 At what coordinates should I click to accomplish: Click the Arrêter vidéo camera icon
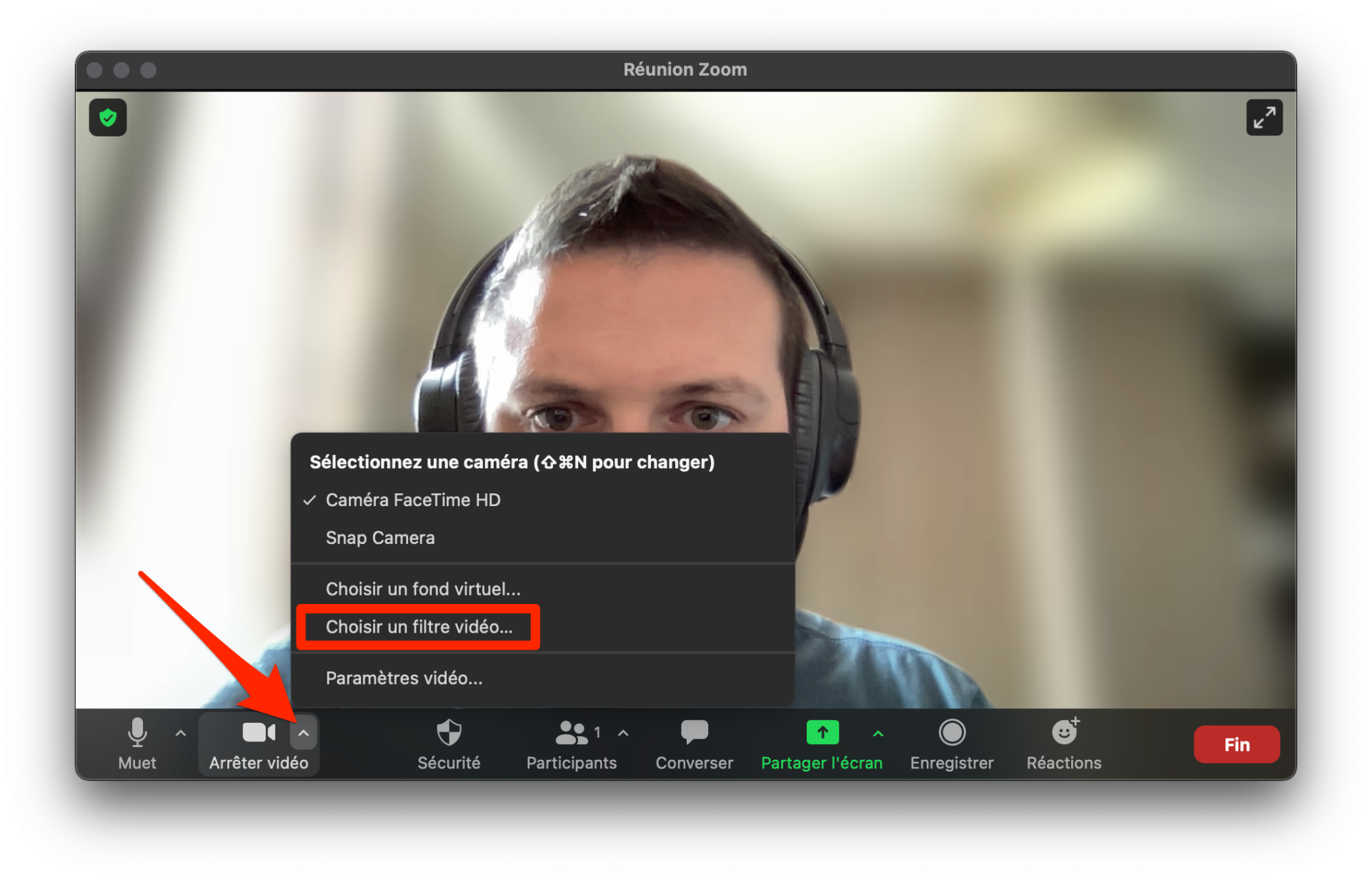click(259, 733)
